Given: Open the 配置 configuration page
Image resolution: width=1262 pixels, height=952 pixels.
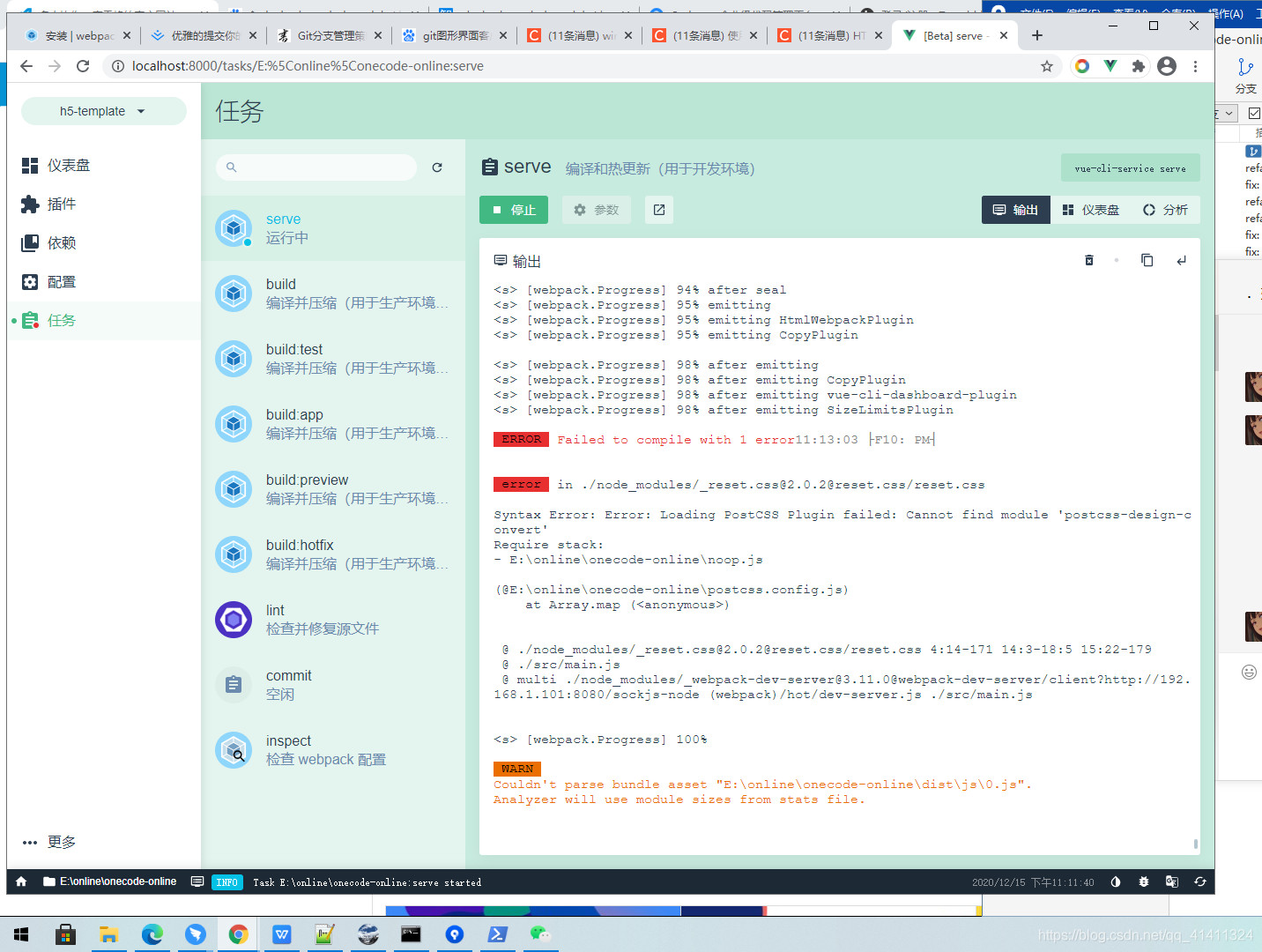Looking at the screenshot, I should (104, 281).
